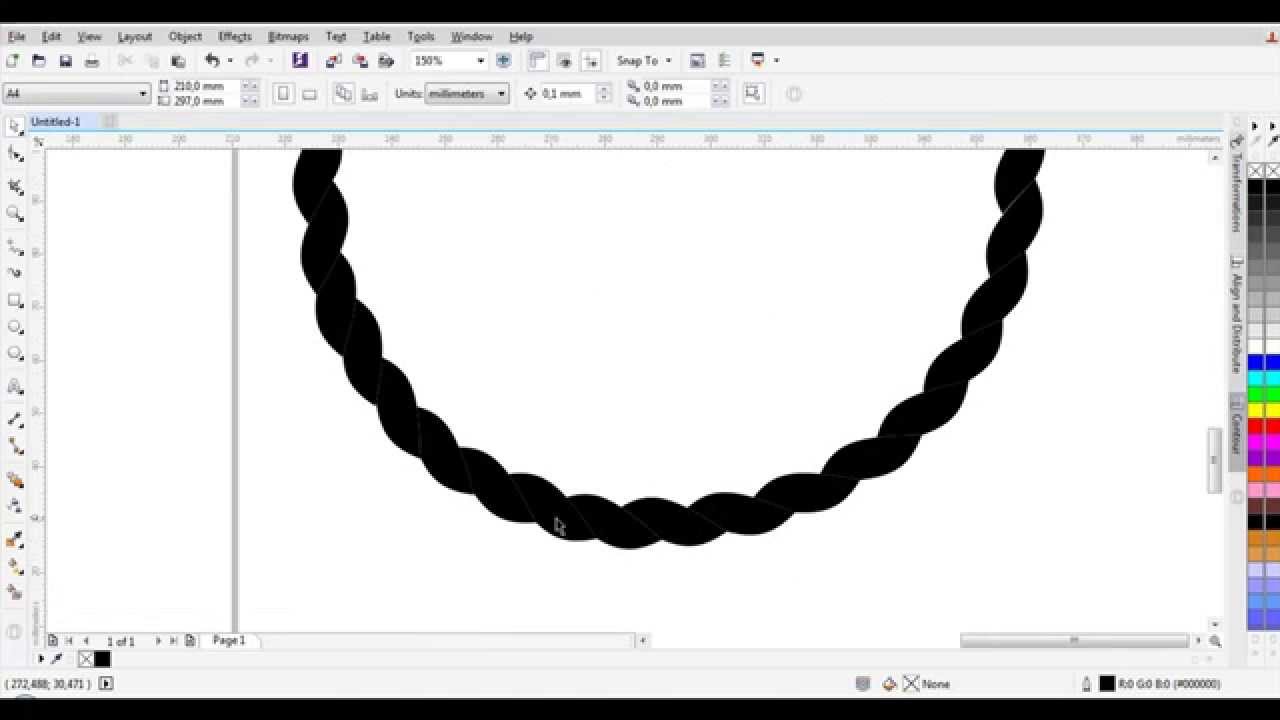Toggle landscape page orientation
This screenshot has height=720, width=1280.
tap(310, 93)
